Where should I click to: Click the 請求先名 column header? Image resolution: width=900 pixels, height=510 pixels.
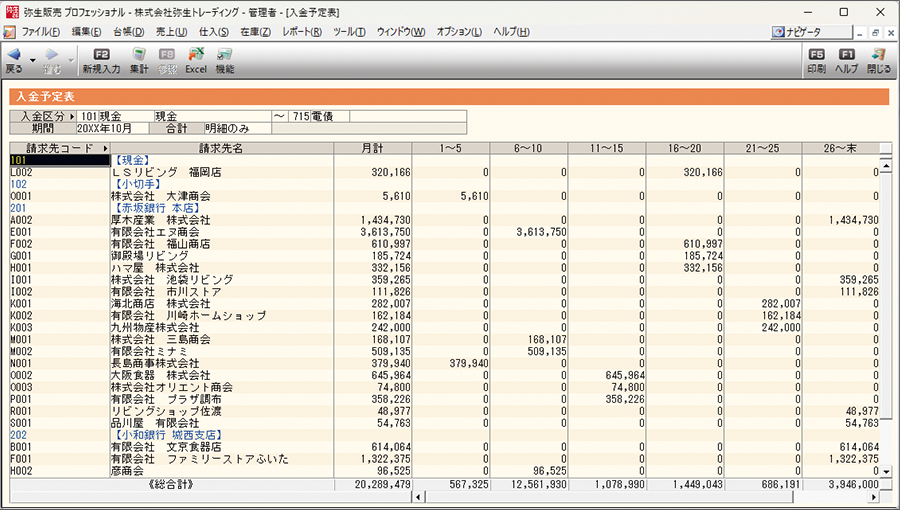[x=222, y=149]
